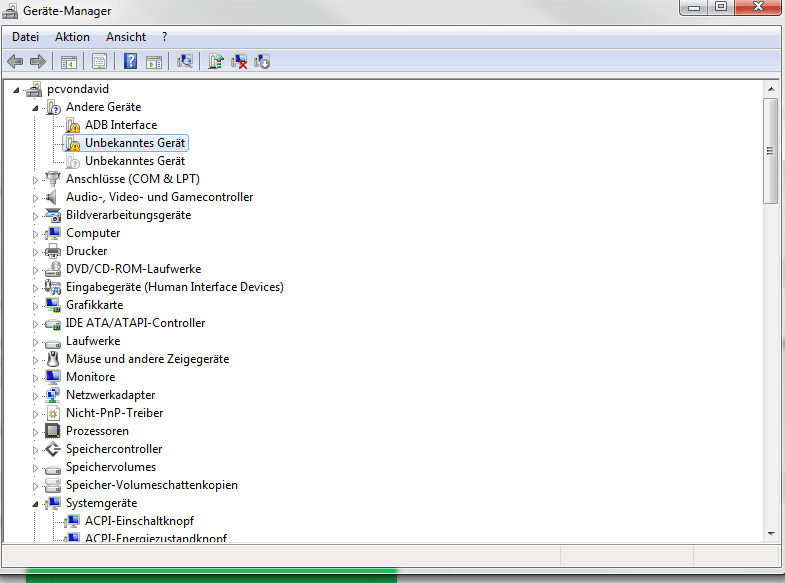Close the Geräte-Manager window
Screen dimensions: 785x583
(758, 7)
